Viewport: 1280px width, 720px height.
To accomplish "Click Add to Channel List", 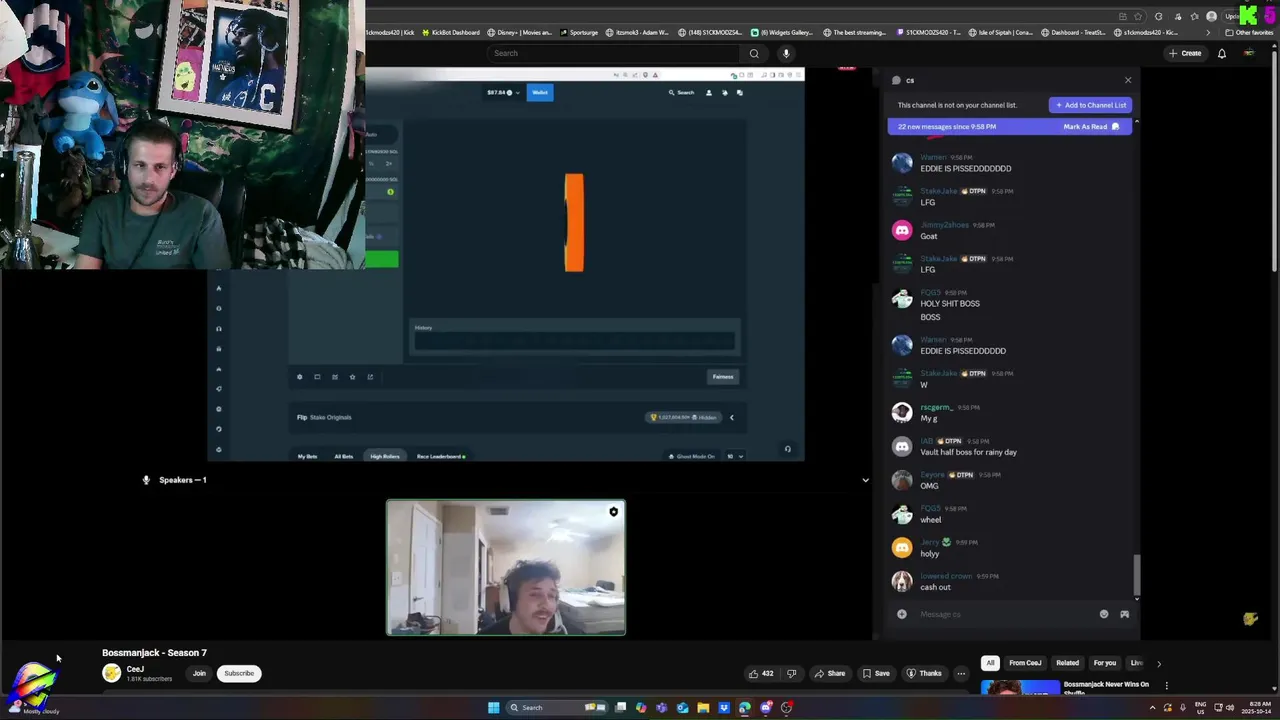I will [1090, 105].
